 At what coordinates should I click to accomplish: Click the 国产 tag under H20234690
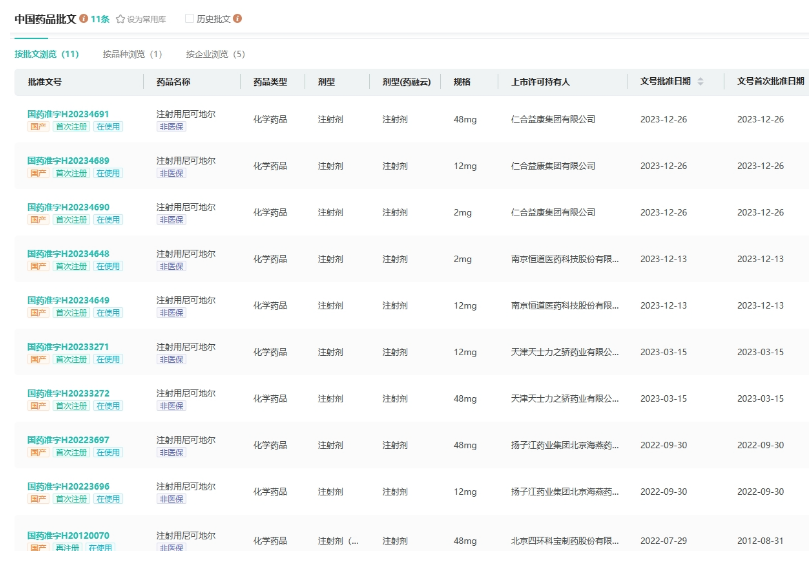pos(38,220)
